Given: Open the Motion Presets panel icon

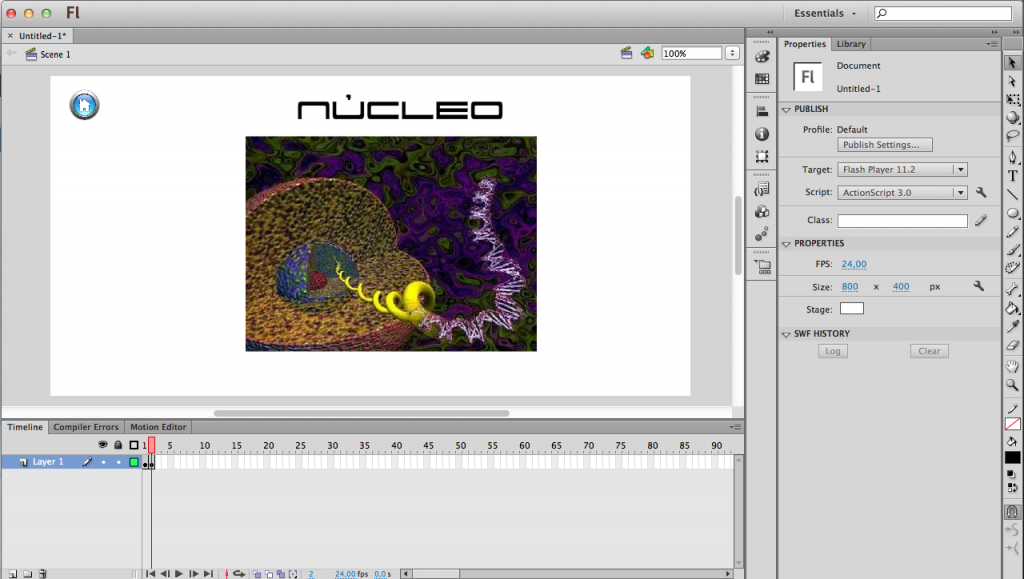Looking at the screenshot, I should pyautogui.click(x=761, y=234).
